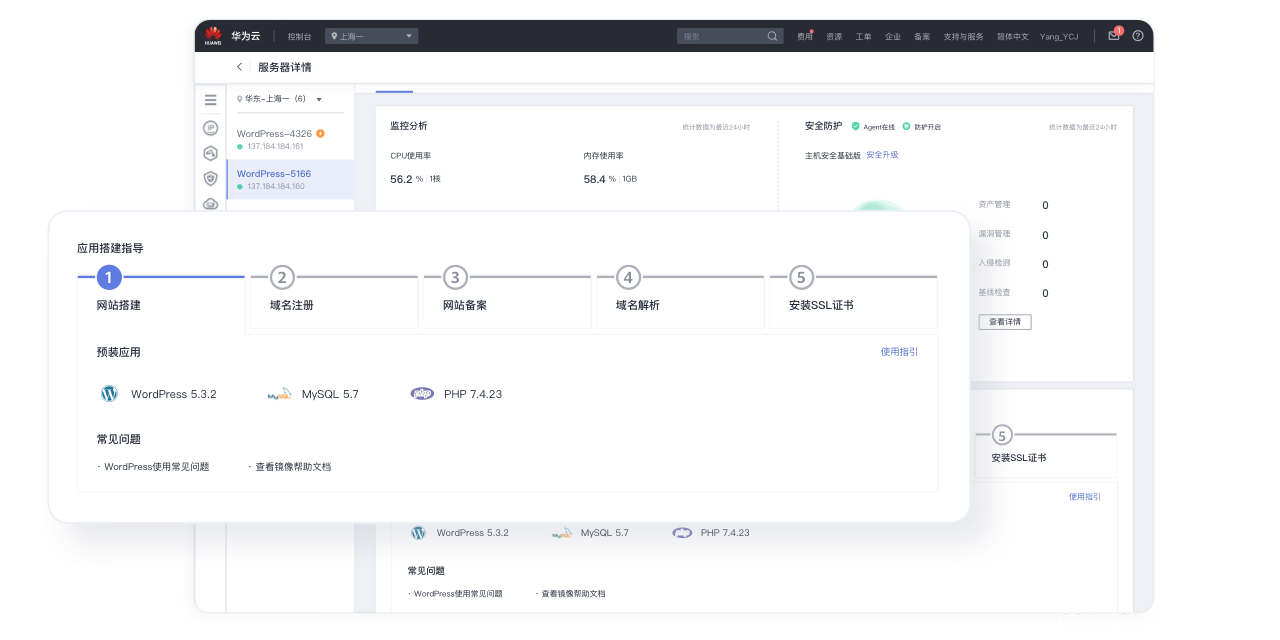Click the shield security icon in left sidebar
1280x640 pixels.
(210, 179)
